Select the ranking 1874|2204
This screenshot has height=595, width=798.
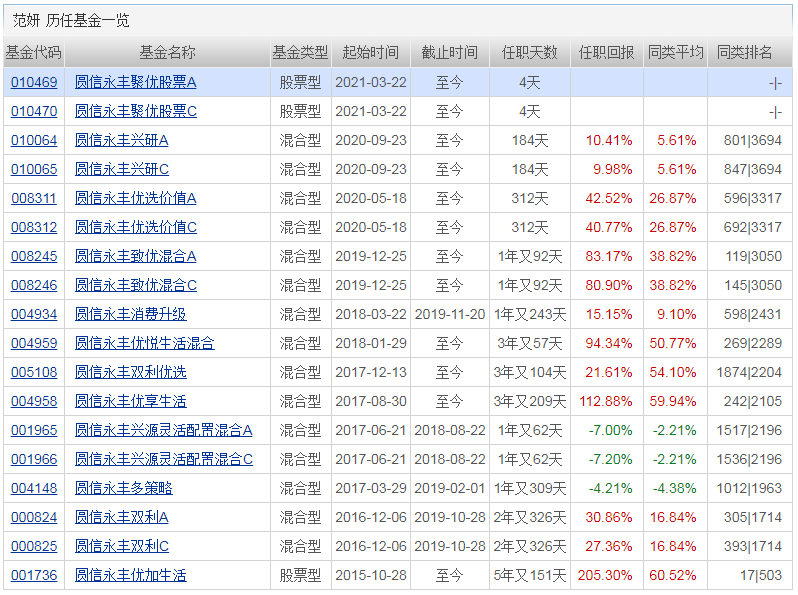pos(749,373)
